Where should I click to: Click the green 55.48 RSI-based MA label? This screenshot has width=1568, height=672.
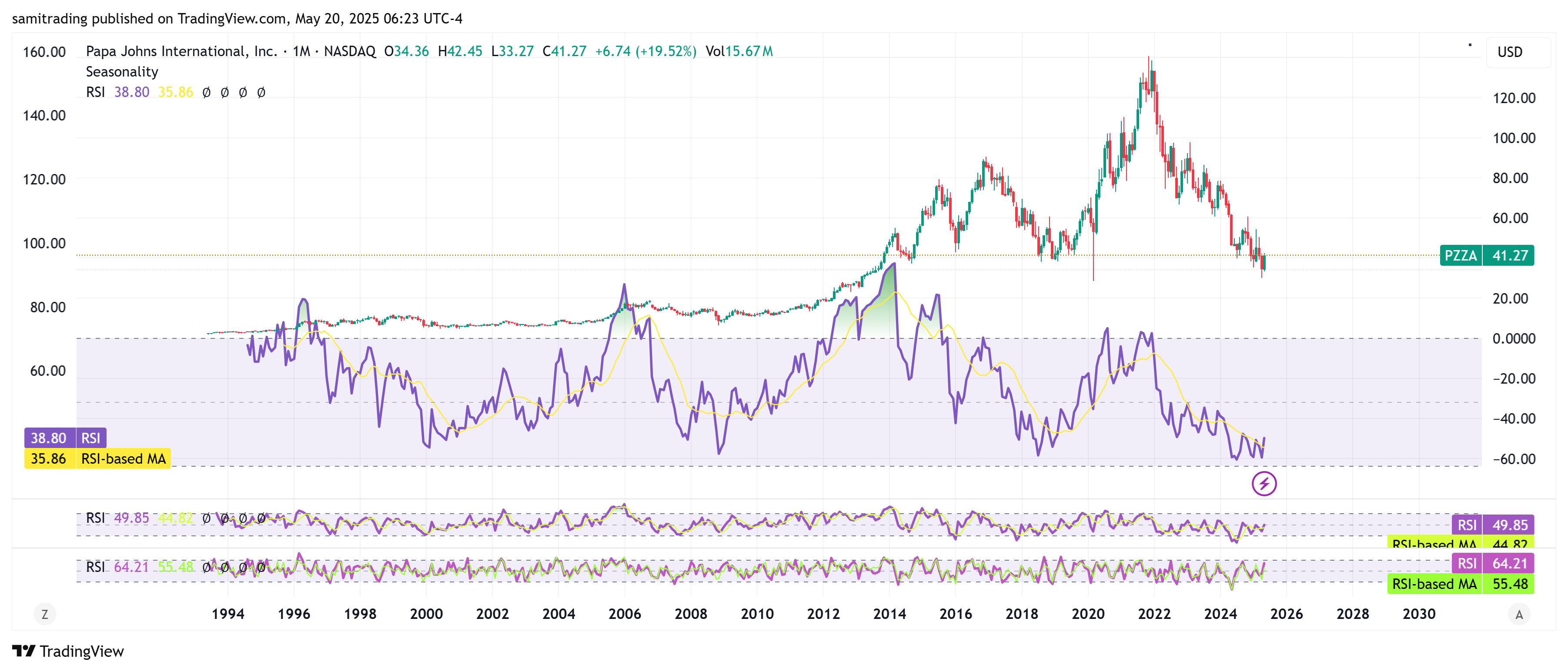tap(1461, 584)
